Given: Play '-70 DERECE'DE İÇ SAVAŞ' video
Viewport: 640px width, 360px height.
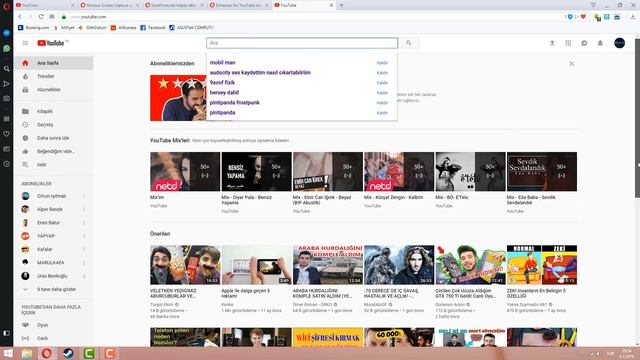Looking at the screenshot, I should tap(399, 265).
